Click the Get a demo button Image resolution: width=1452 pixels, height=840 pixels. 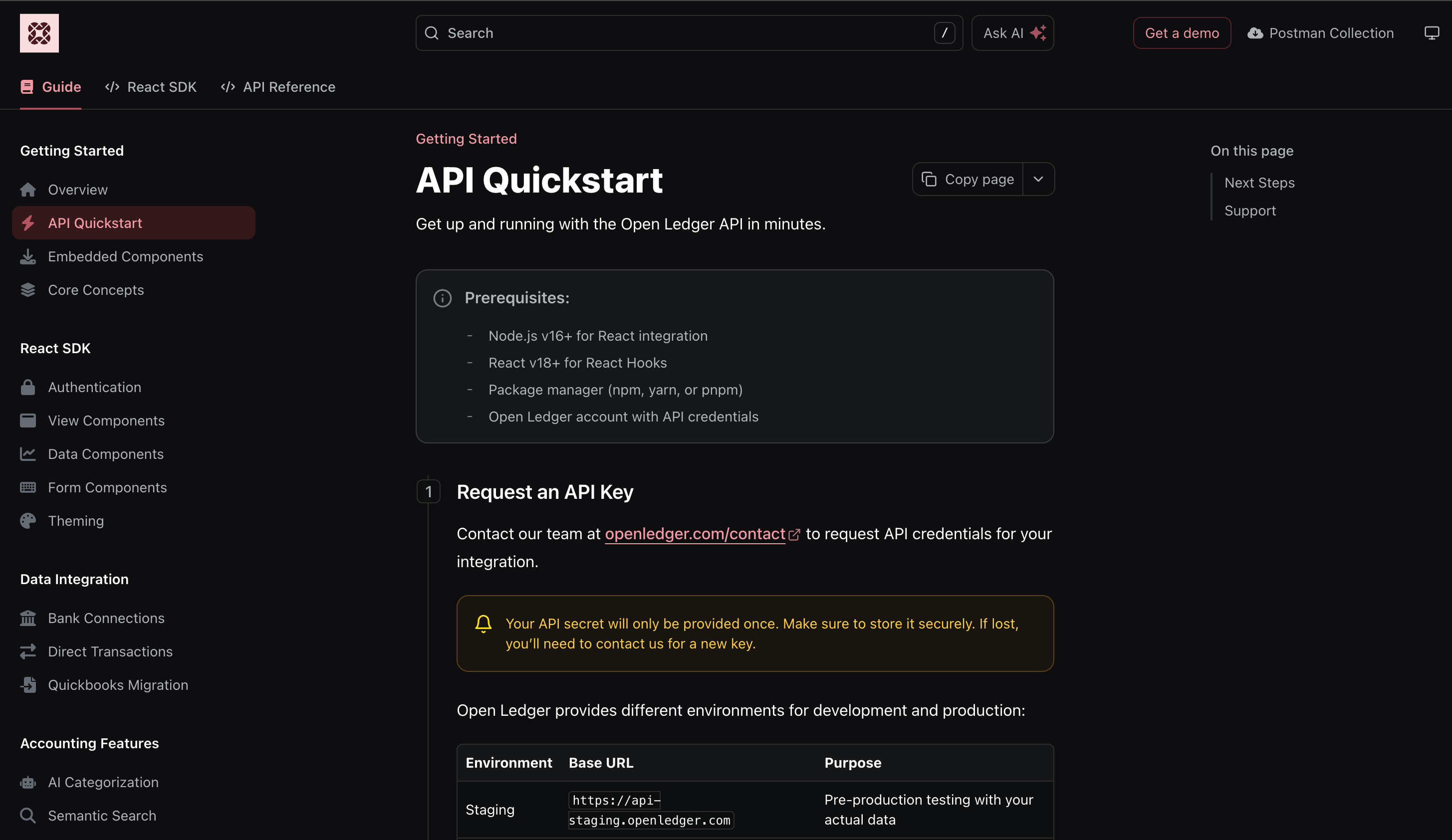tap(1182, 33)
